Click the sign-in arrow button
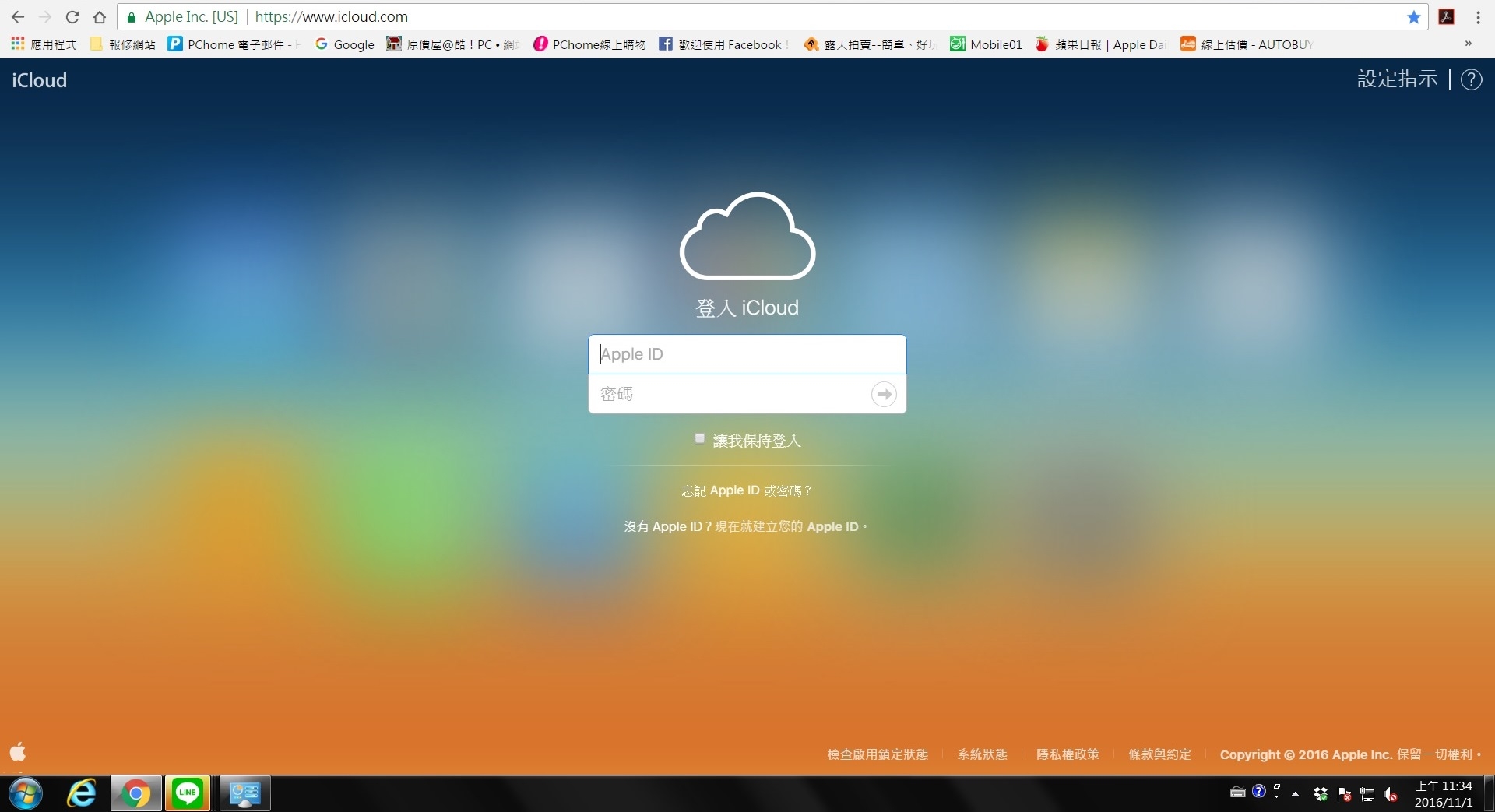Screen dimensions: 1495x812 pos(884,394)
